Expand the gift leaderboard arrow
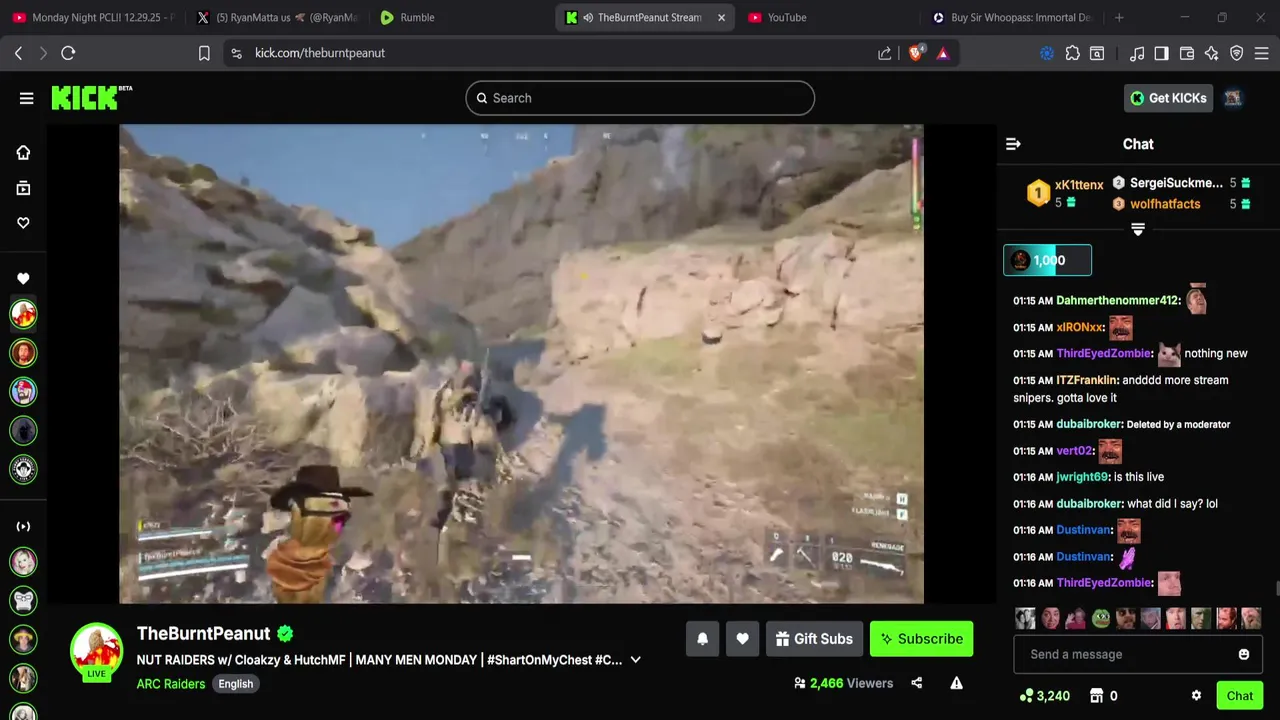The image size is (1280, 720). pyautogui.click(x=1138, y=229)
